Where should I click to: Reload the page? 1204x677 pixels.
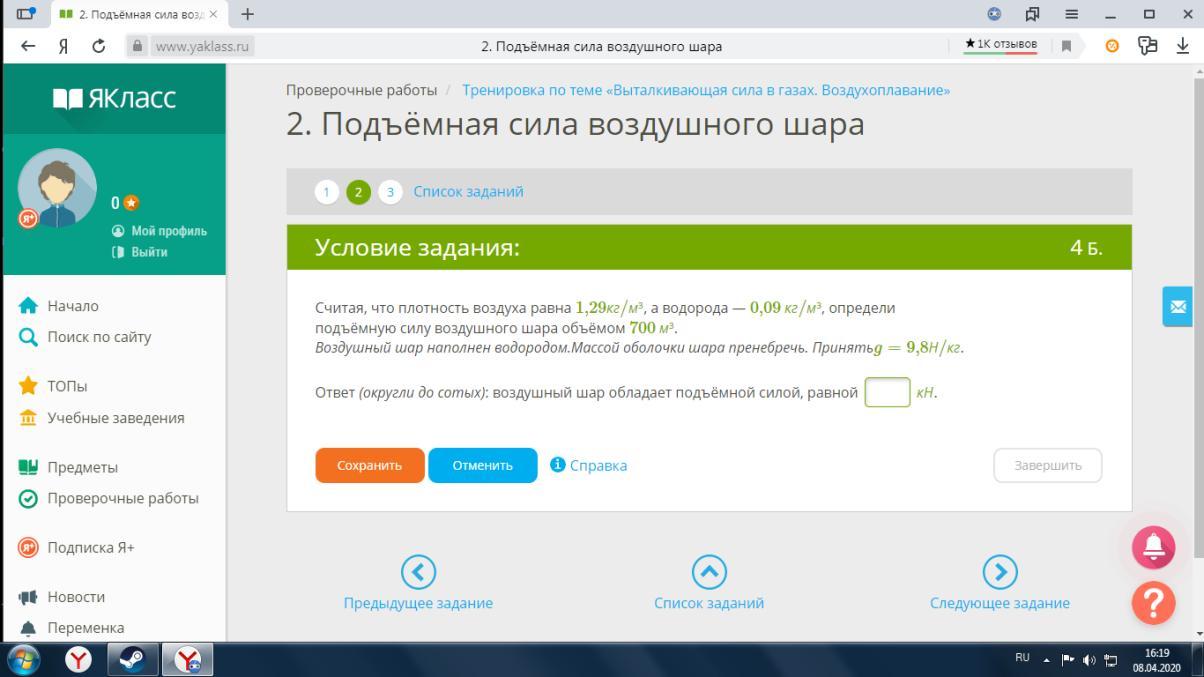[x=99, y=46]
